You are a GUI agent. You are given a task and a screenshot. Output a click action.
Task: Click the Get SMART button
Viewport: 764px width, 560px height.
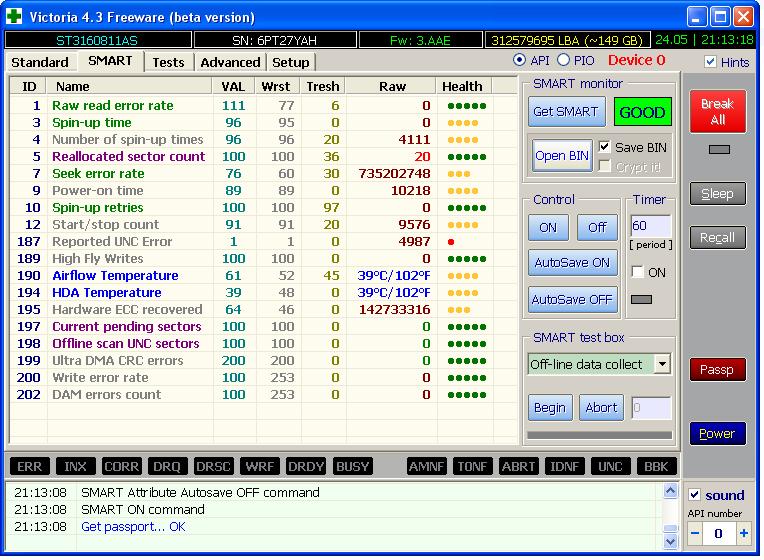click(566, 112)
